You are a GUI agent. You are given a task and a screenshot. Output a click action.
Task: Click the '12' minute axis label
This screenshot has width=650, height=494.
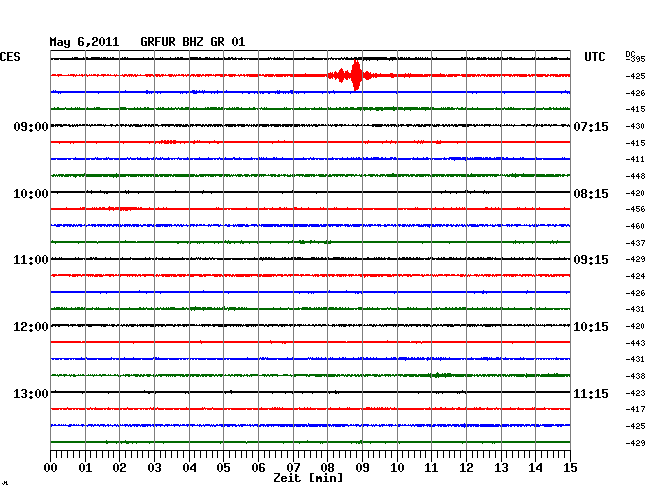[466, 467]
